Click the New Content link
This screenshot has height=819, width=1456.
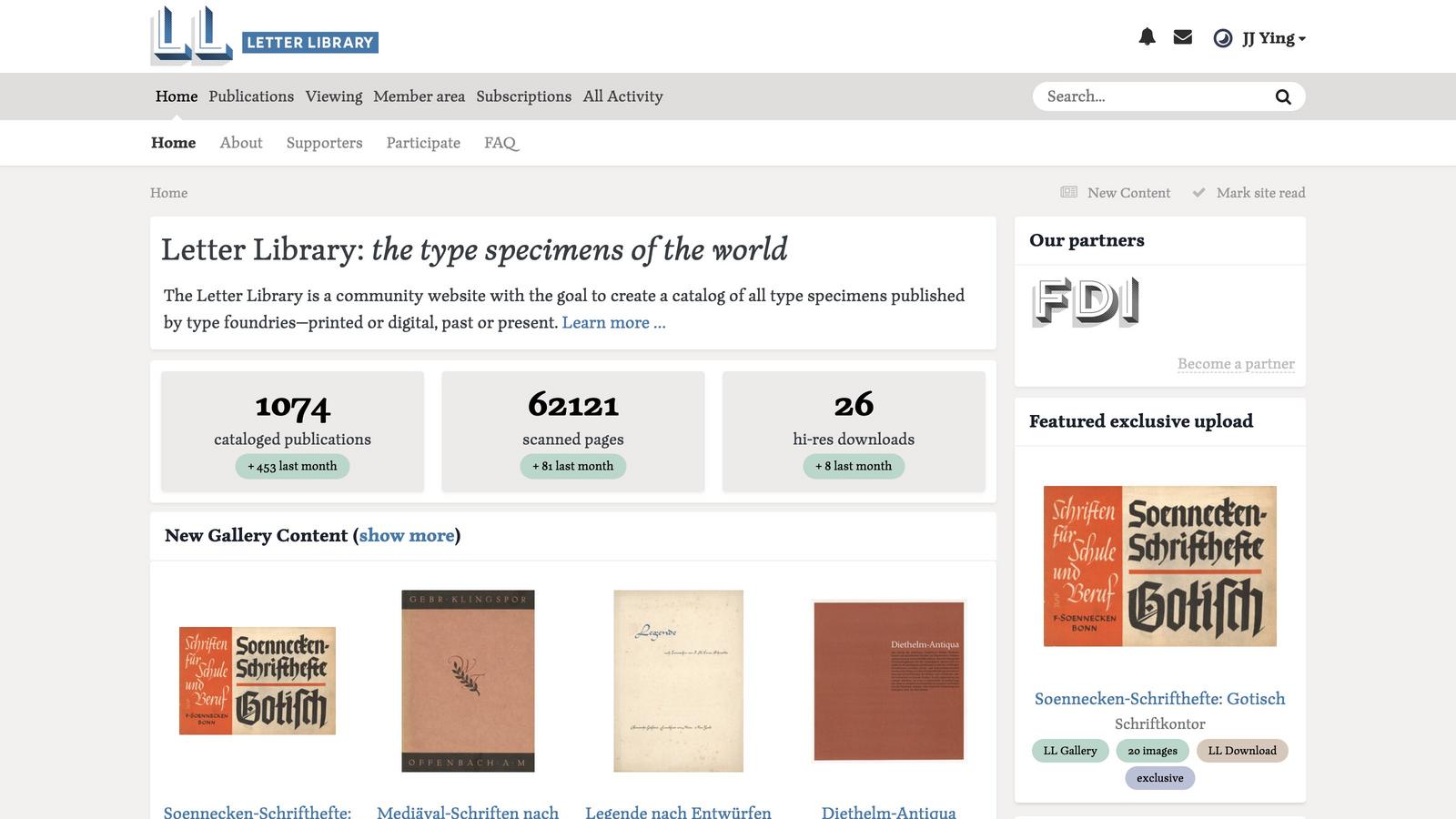(x=1128, y=193)
